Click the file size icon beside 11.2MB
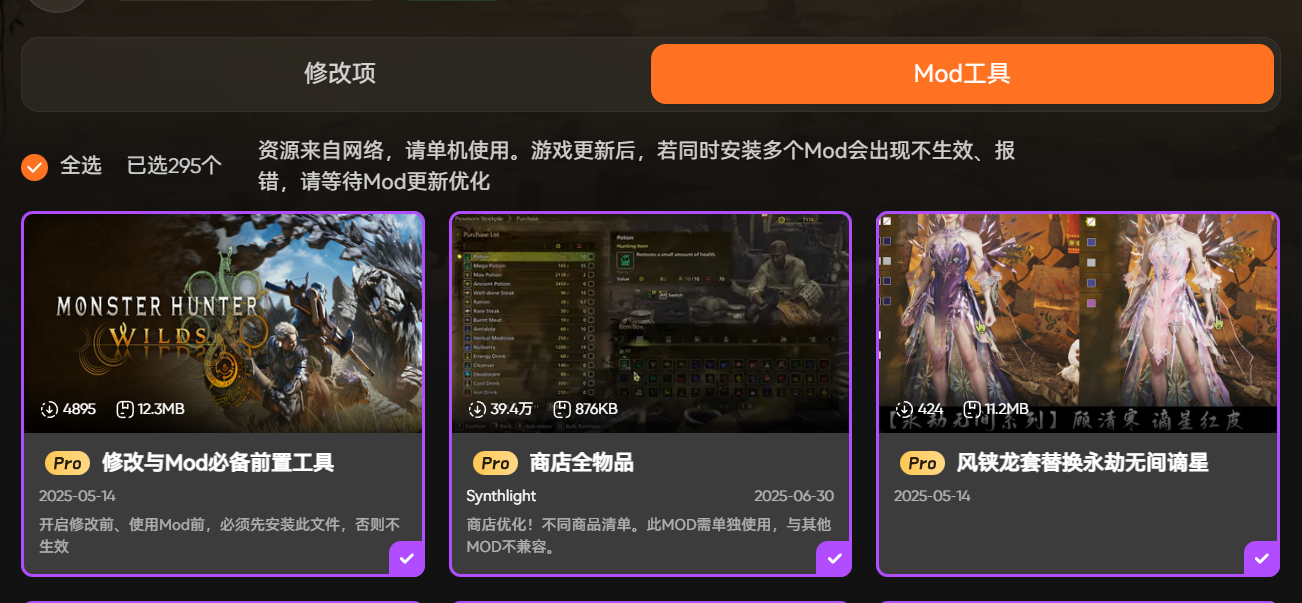Screen dimensions: 1302x603 972,409
